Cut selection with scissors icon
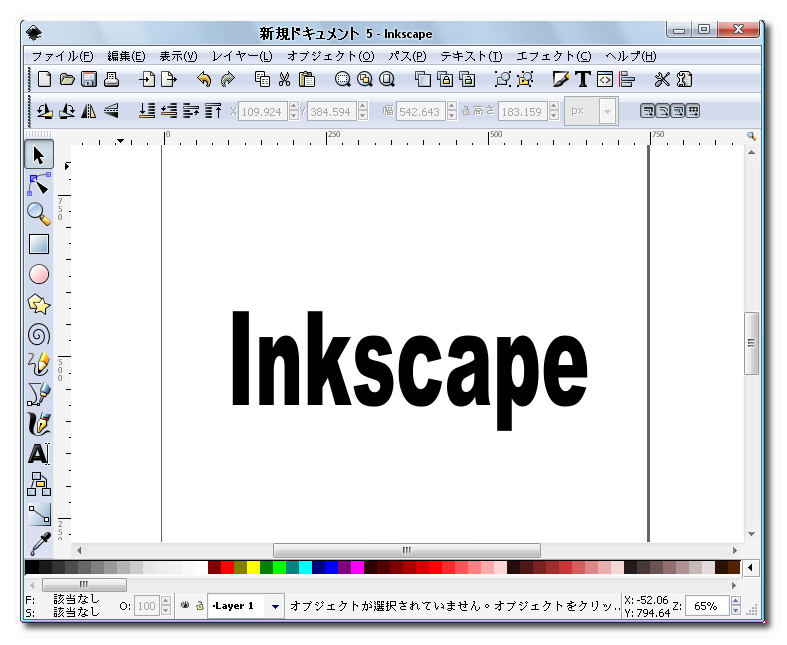The image size is (787, 645). click(285, 79)
